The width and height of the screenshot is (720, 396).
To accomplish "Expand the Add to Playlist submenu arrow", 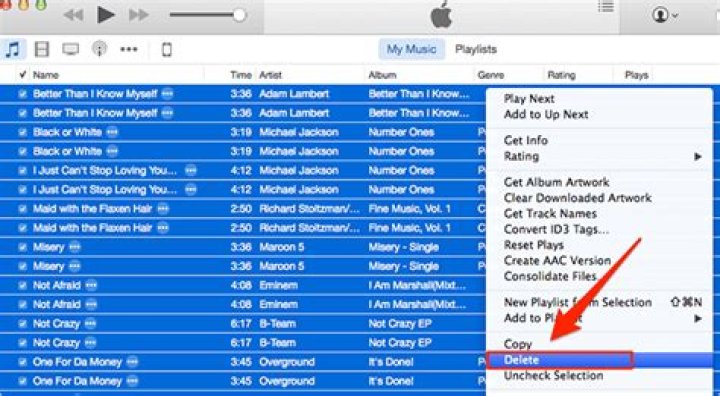I will point(698,318).
